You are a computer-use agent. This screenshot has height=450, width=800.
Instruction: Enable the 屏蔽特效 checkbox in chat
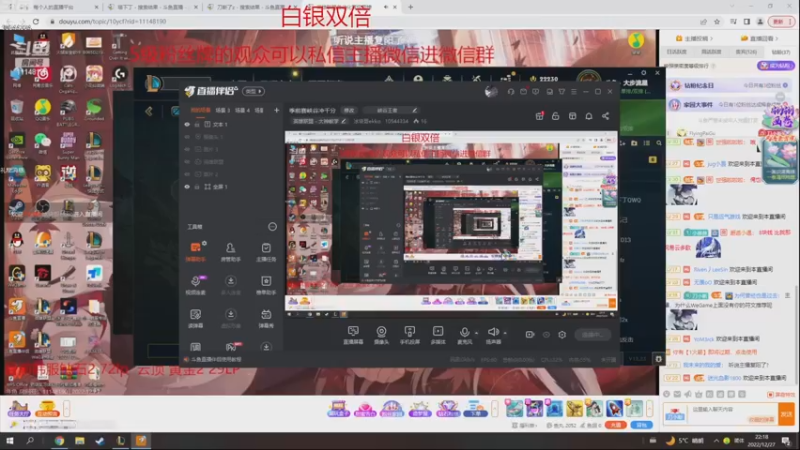[x=770, y=394]
